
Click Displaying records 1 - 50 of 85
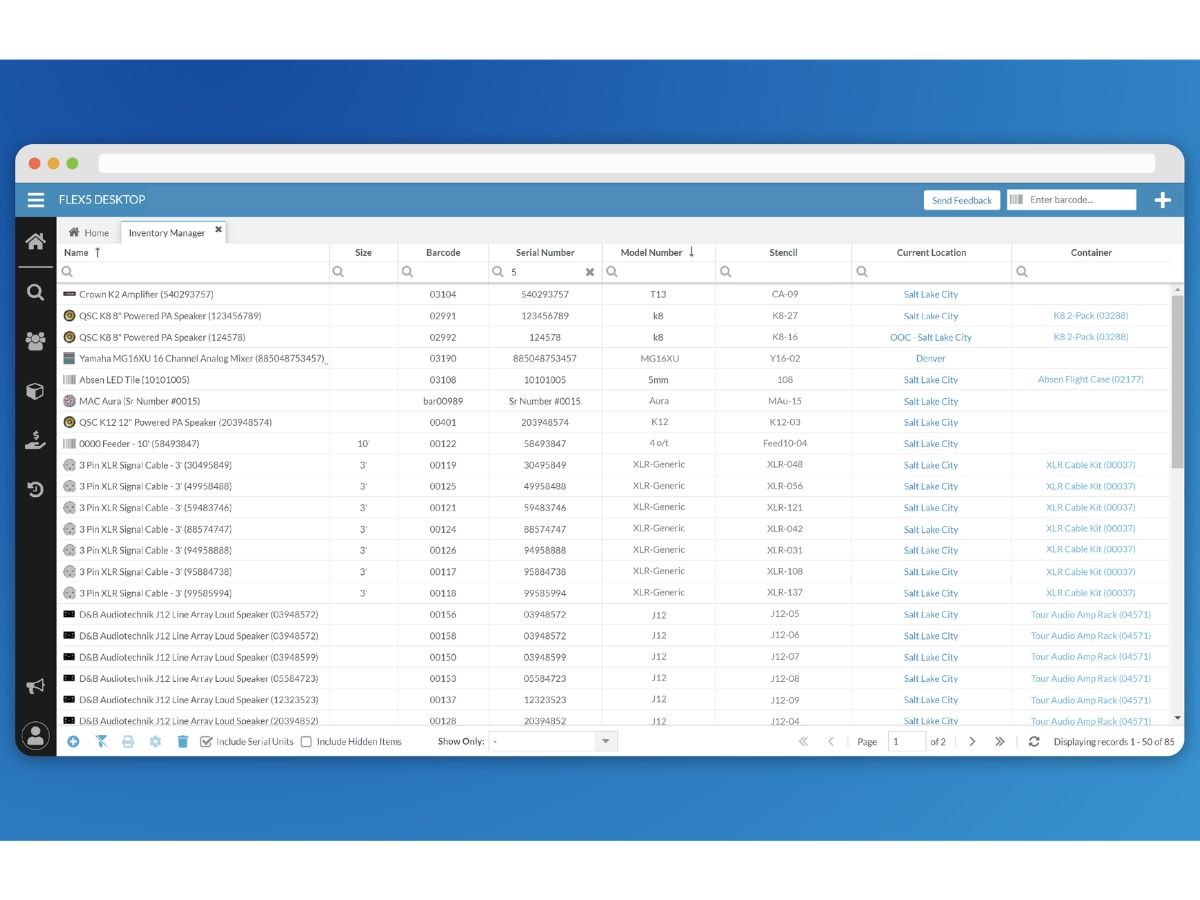tap(1113, 742)
